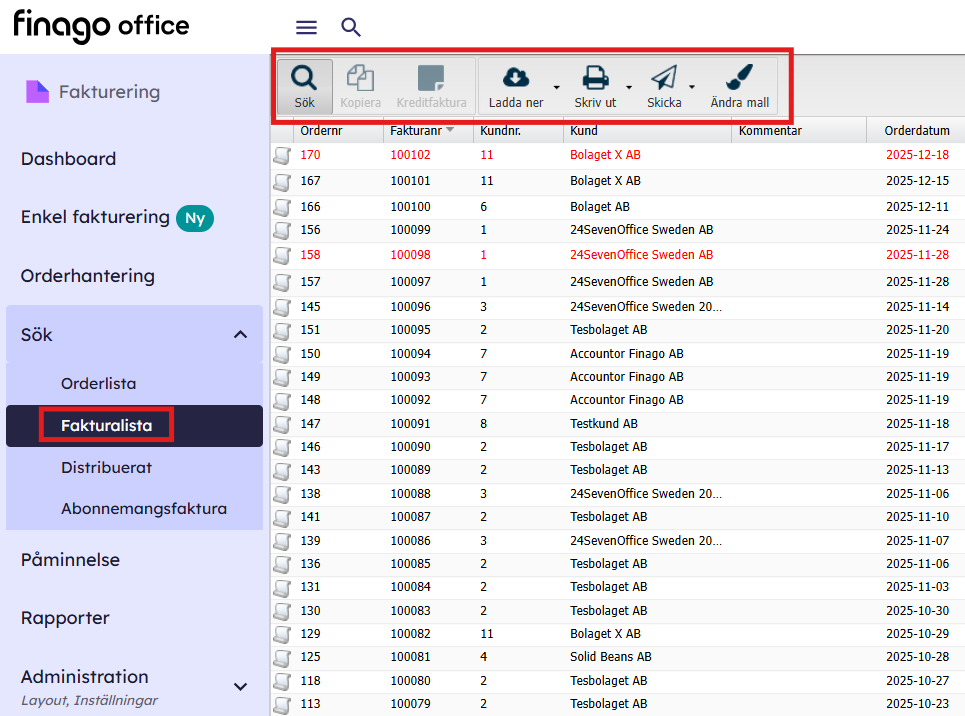Open document icon for order 170
Screen dimensions: 965x716
(x=282, y=155)
